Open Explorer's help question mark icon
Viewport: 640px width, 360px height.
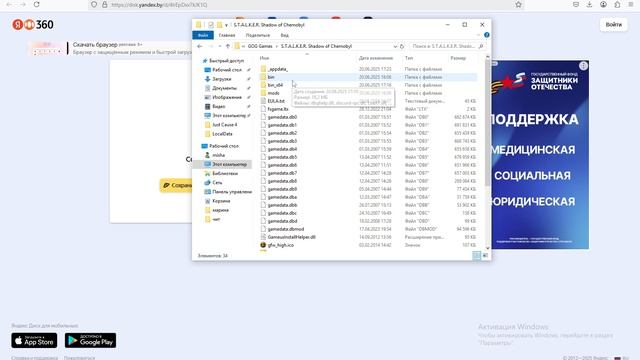point(487,35)
